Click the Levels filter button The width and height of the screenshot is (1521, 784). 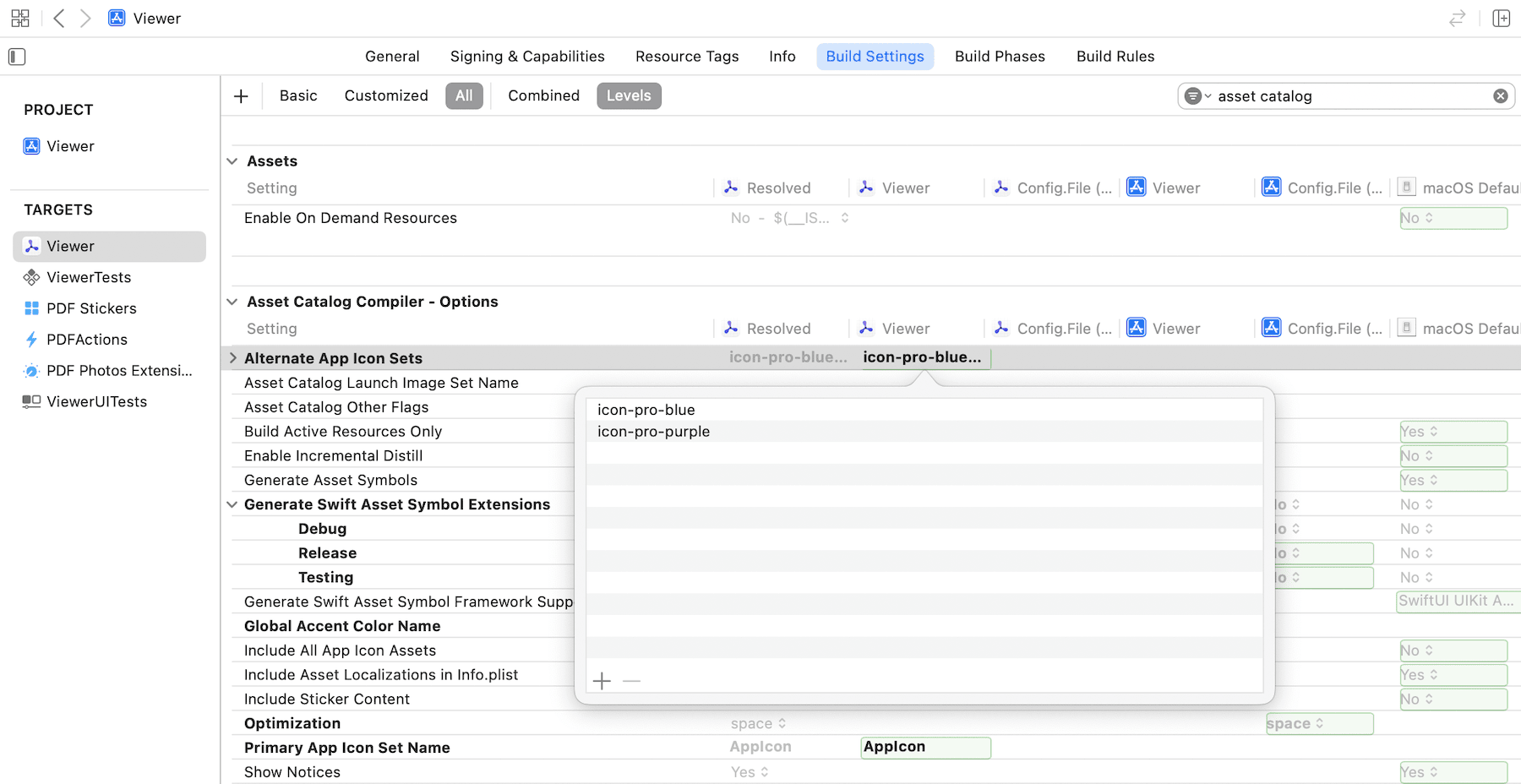(629, 95)
